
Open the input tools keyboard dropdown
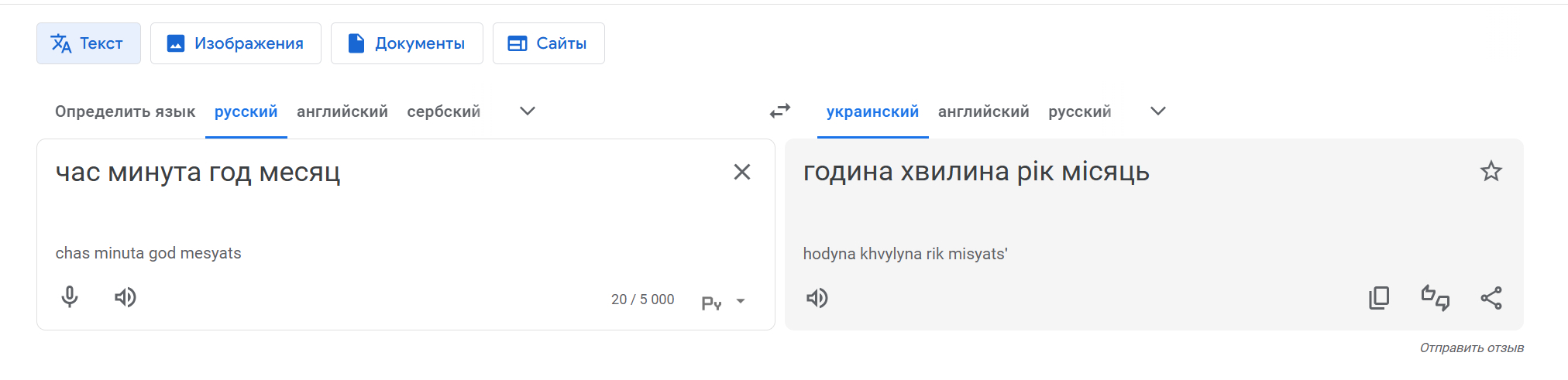(741, 301)
